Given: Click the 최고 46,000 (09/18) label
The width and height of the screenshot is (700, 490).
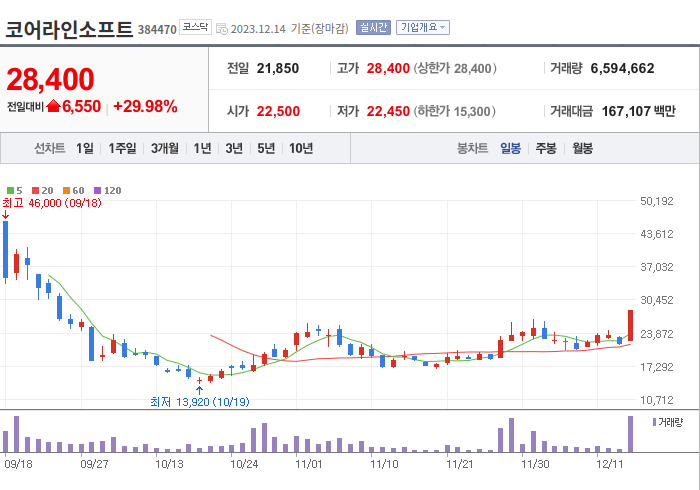Looking at the screenshot, I should coord(52,203).
